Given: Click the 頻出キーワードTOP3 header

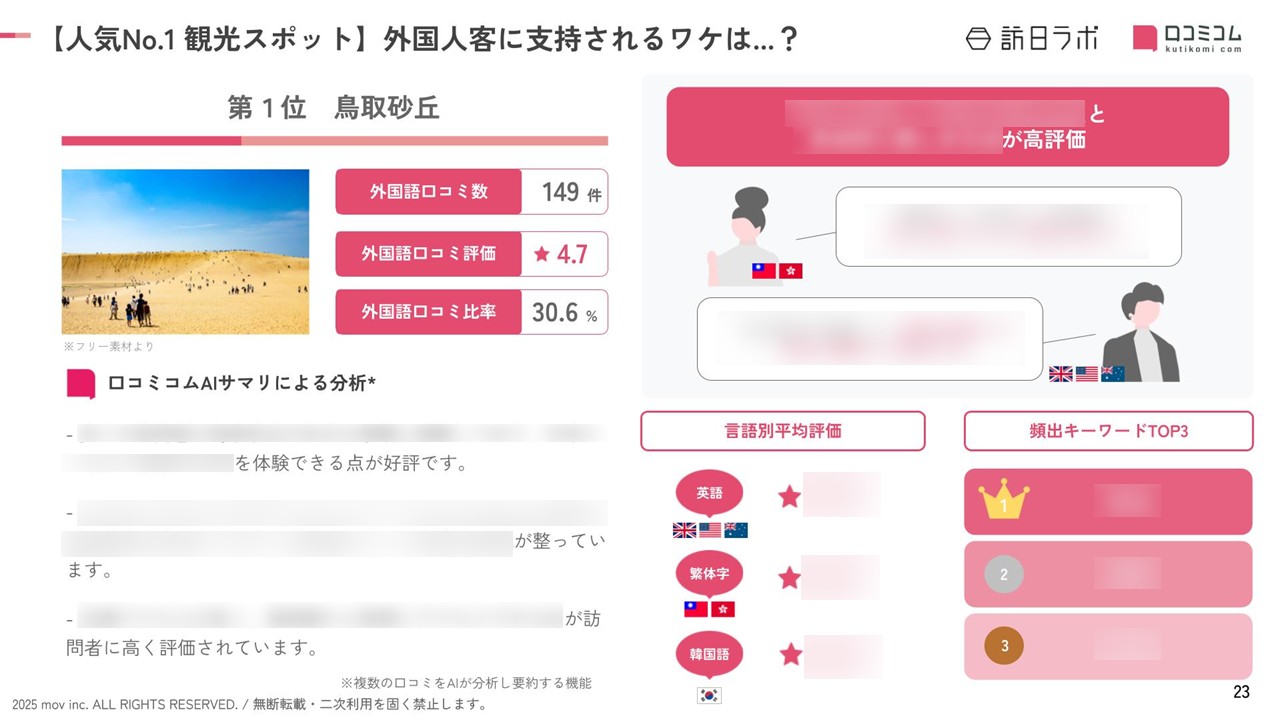Looking at the screenshot, I should point(1108,431).
